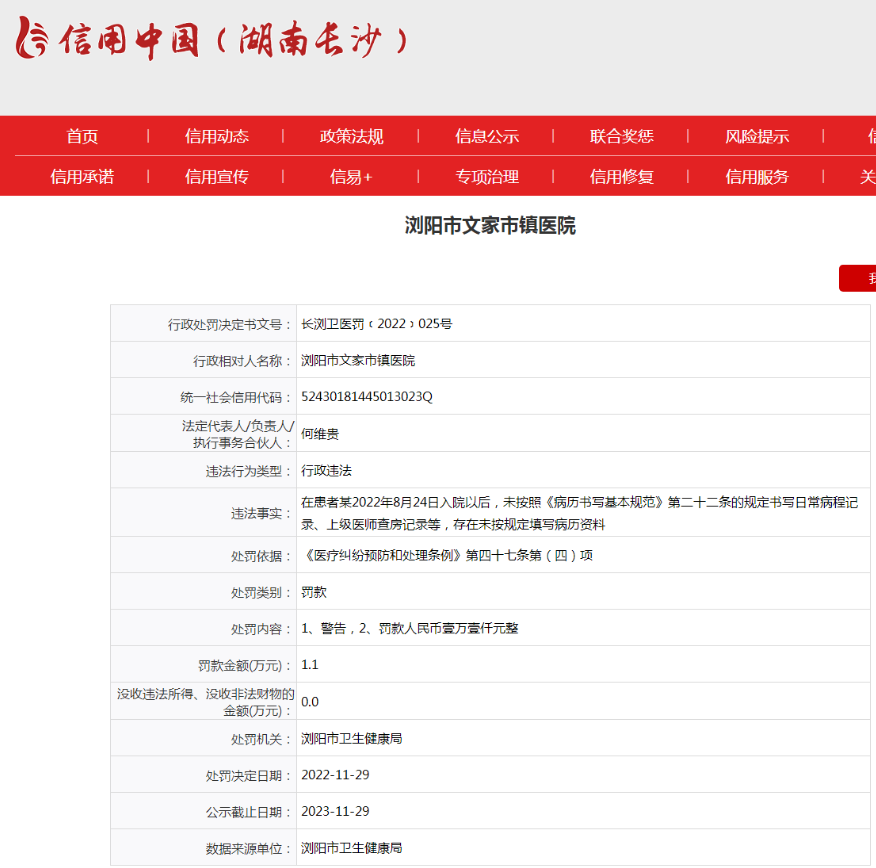The width and height of the screenshot is (876, 868).
Task: Click the 行政相对人名称 value 浏阳市文家市镇医院
Action: click(x=358, y=361)
